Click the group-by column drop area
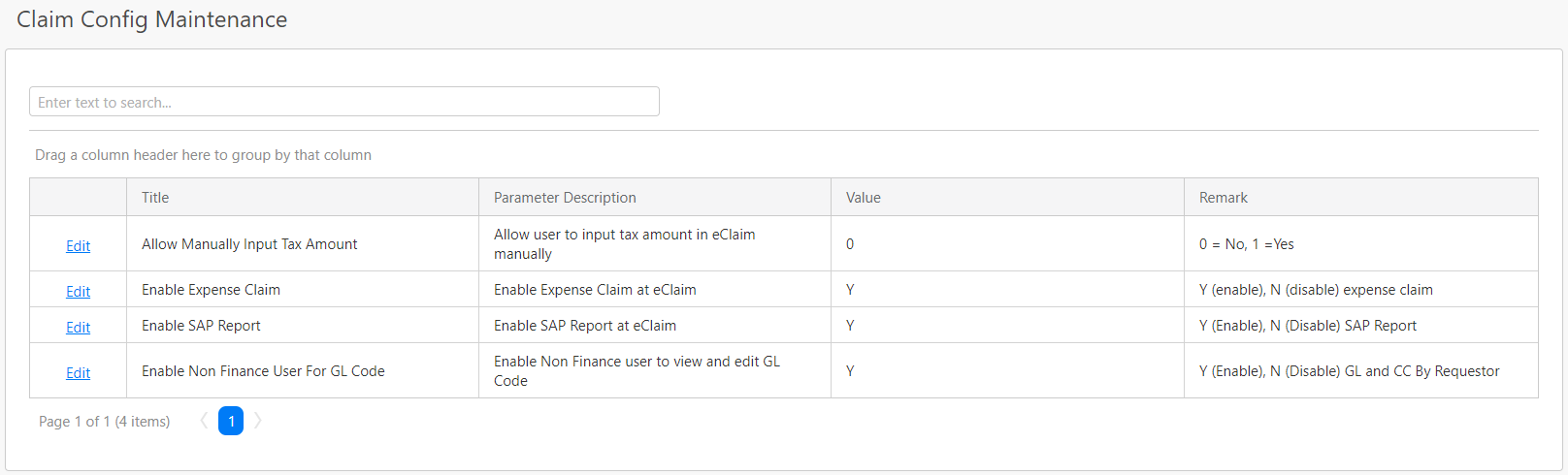The height and width of the screenshot is (475, 1568). click(203, 155)
